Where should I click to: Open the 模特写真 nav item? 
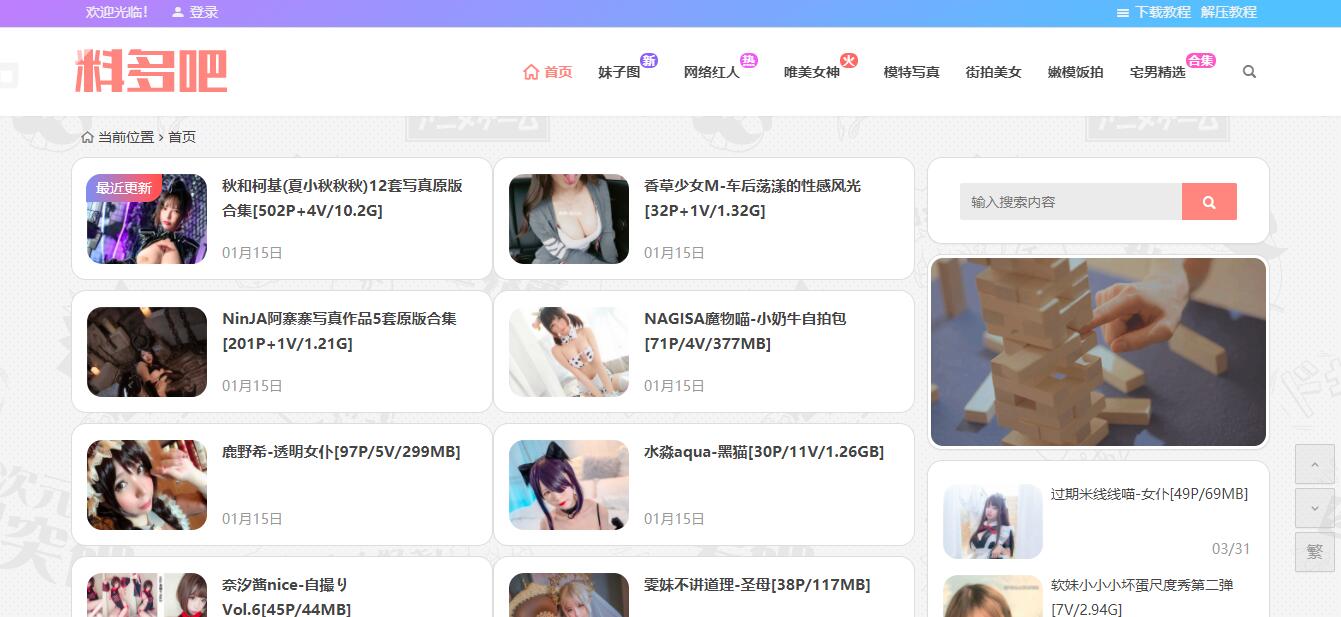pos(912,72)
